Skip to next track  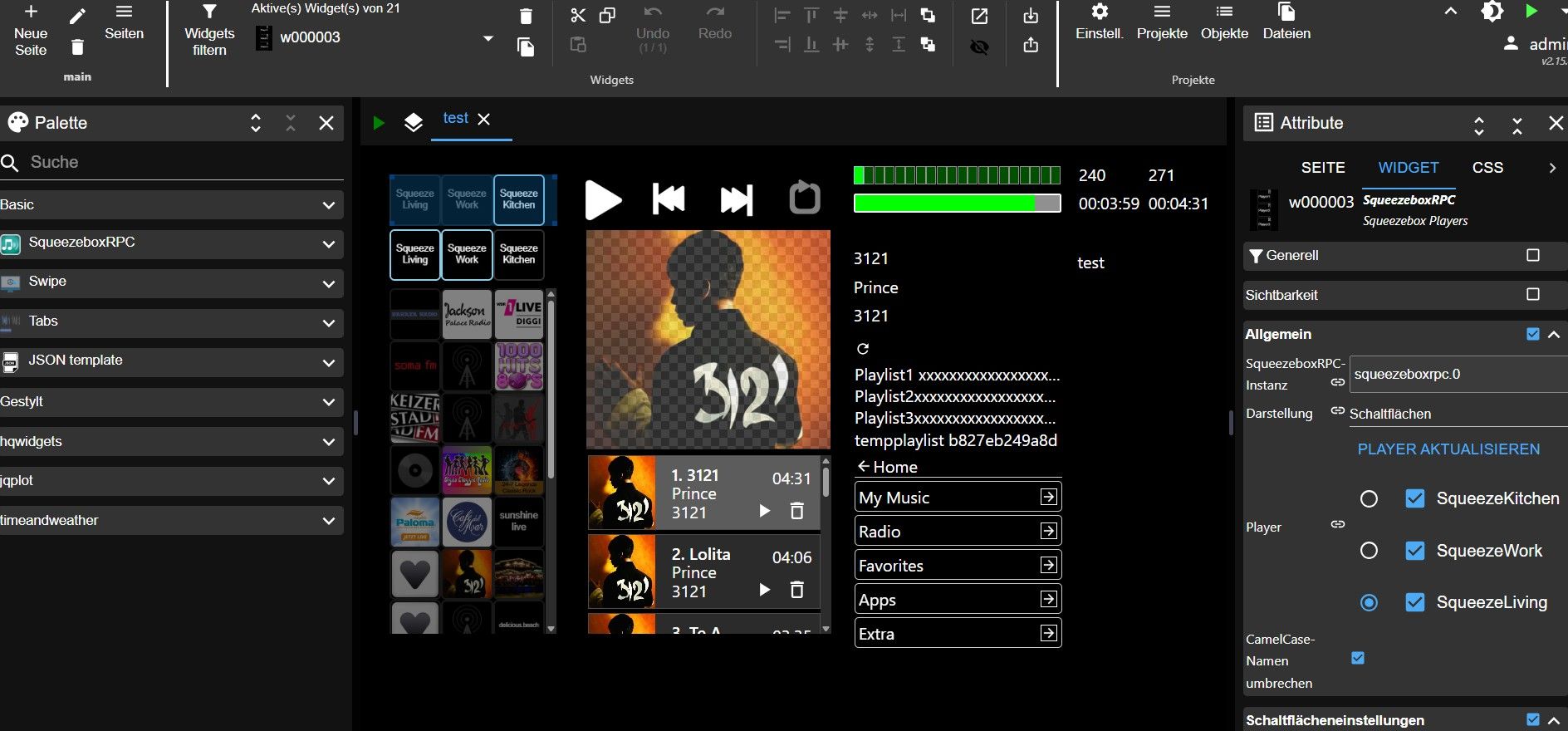(737, 199)
